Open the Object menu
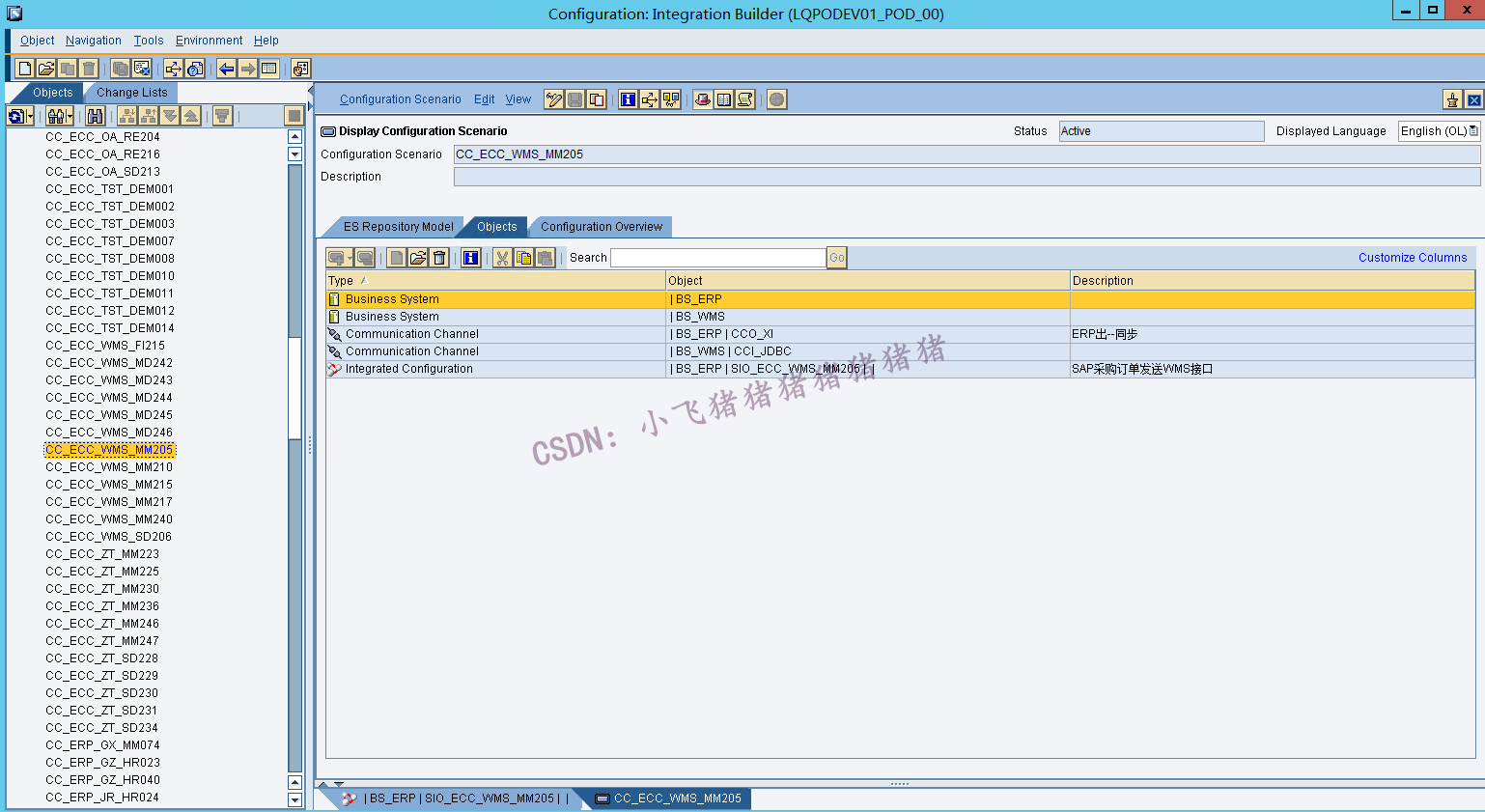Screen dimensions: 1485x812 [x=37, y=41]
